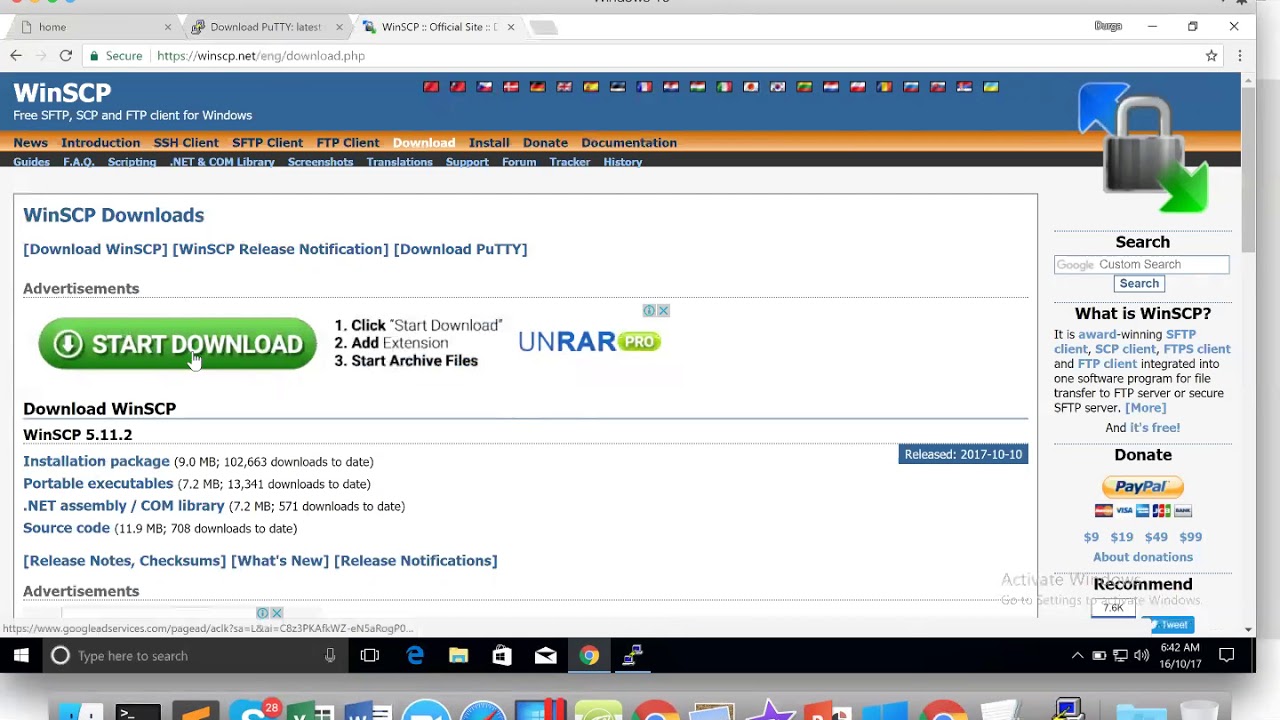Viewport: 1280px width, 720px height.
Task: Open File Explorer from the taskbar
Action: pyautogui.click(x=458, y=656)
